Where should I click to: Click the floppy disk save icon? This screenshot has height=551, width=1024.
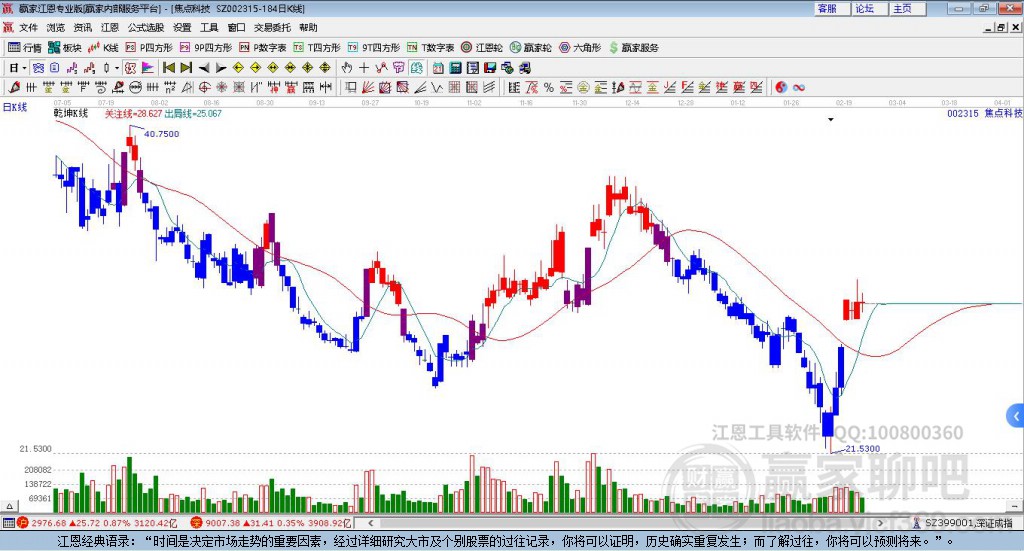[490, 68]
